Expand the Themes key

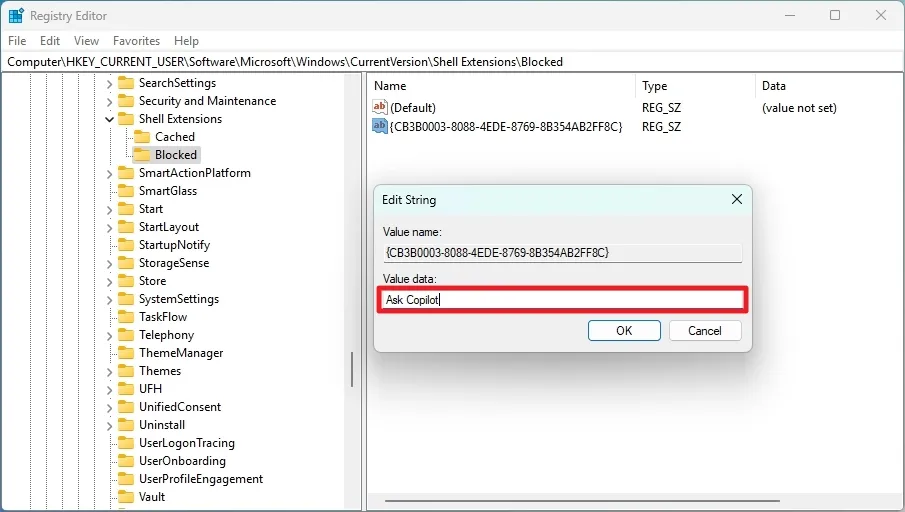(109, 372)
